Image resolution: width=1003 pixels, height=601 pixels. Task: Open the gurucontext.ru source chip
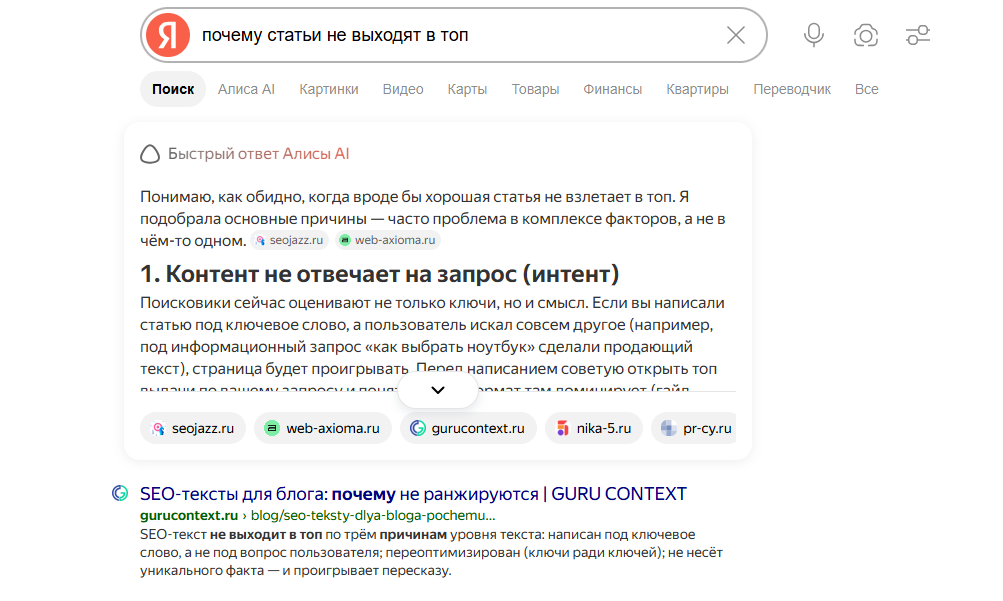click(468, 428)
